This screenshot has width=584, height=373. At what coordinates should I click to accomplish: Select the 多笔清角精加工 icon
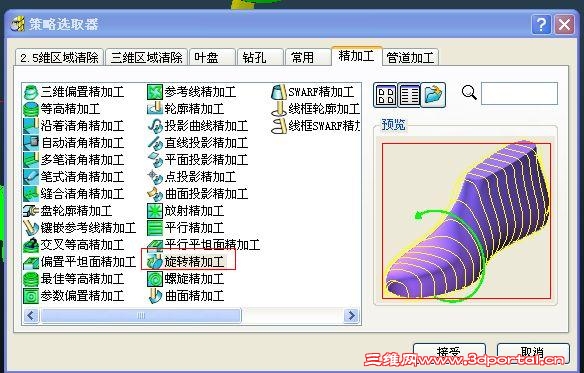click(x=31, y=160)
